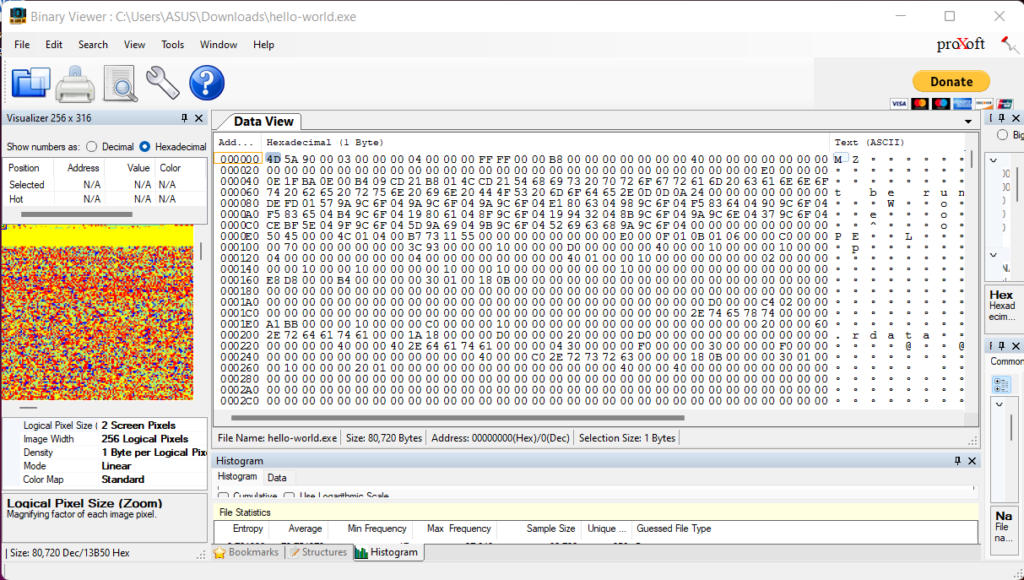Click the red pushpin icon near proXoft logo

click(x=1009, y=44)
